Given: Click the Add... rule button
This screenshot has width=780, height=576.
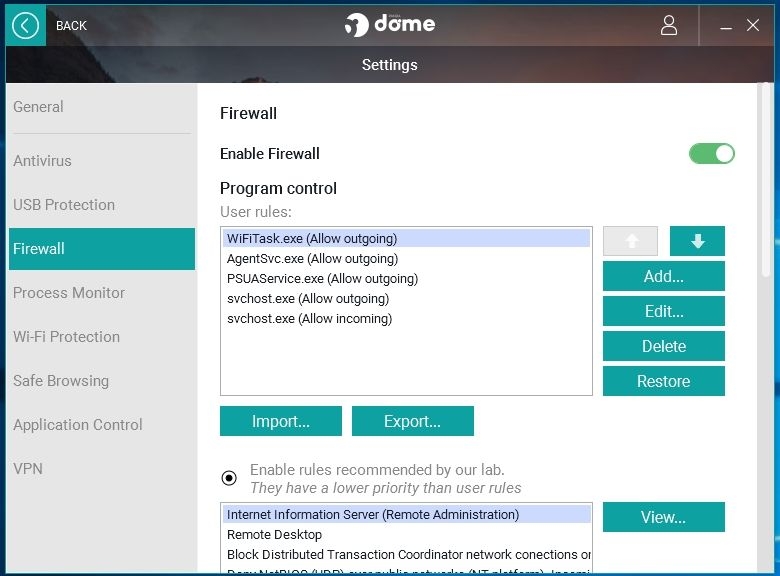Looking at the screenshot, I should coord(663,276).
